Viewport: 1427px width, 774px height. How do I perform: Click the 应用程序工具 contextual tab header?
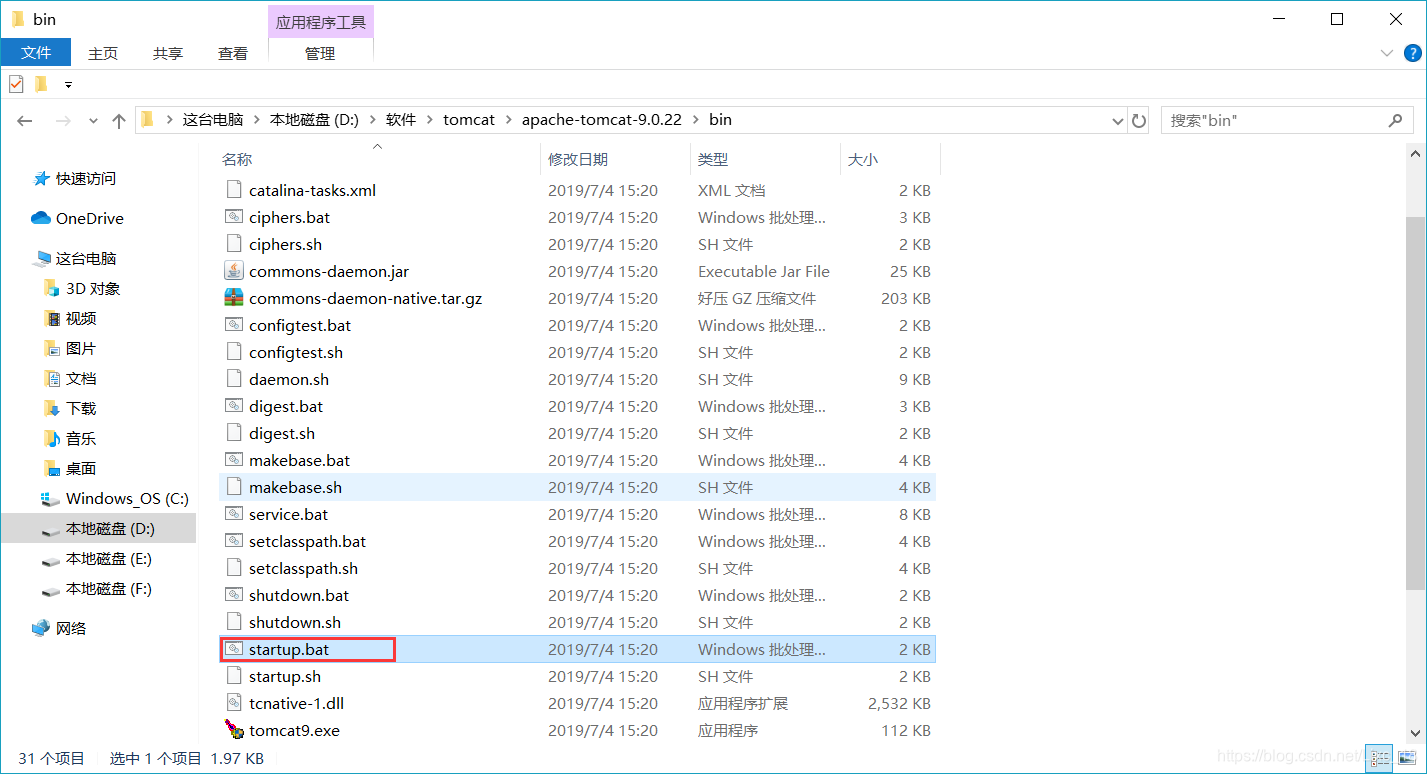coord(321,21)
